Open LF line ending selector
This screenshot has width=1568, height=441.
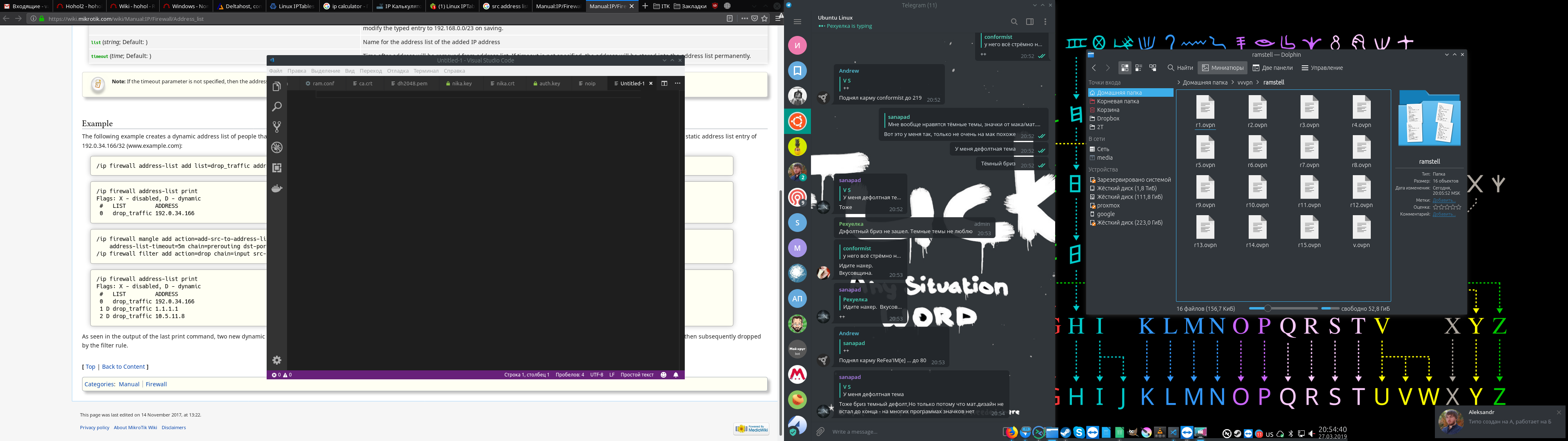[x=612, y=374]
